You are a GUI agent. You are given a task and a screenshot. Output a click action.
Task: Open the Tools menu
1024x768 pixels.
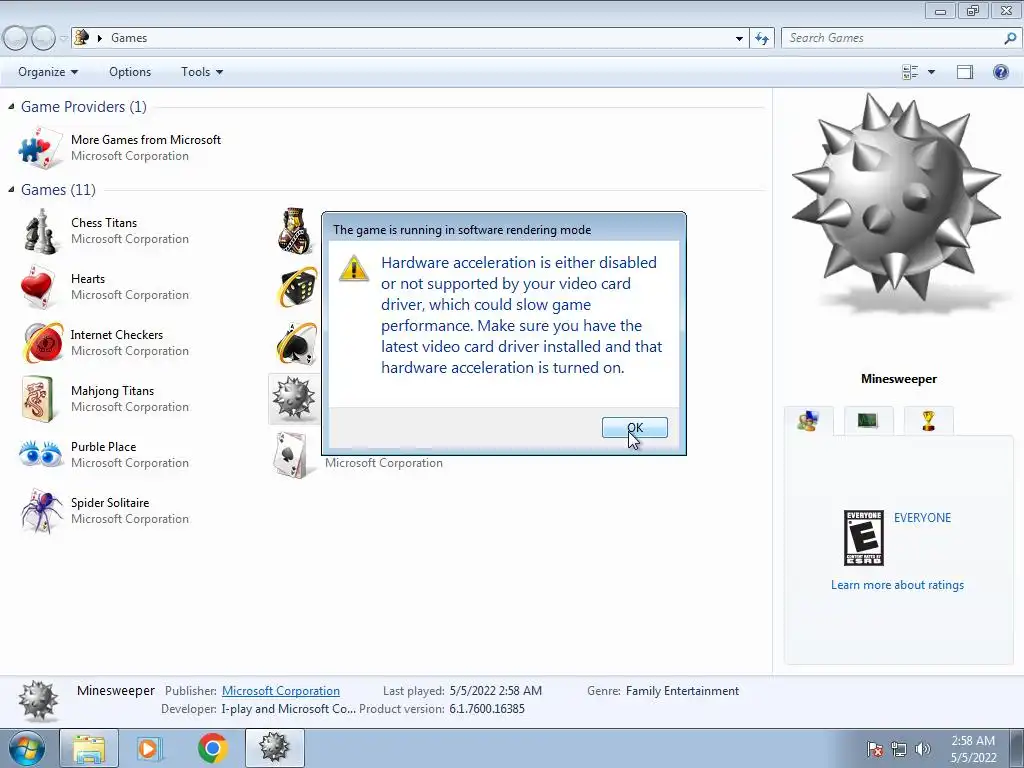tap(202, 72)
